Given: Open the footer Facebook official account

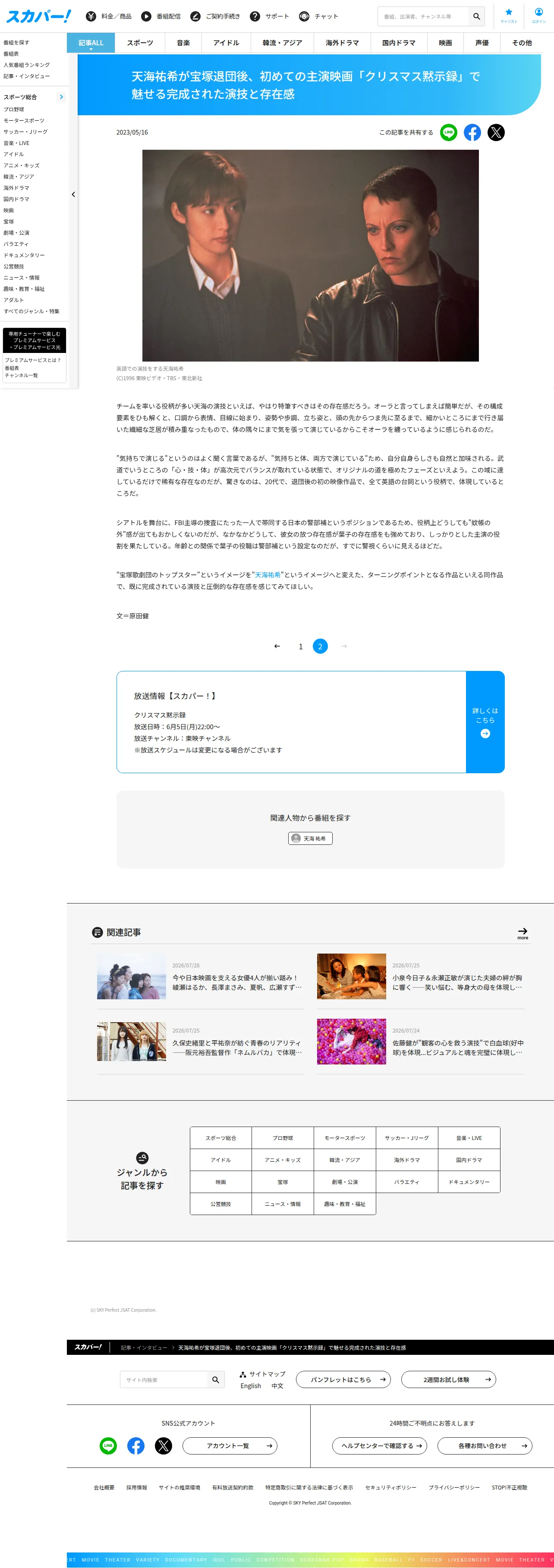Looking at the screenshot, I should pos(136,1445).
